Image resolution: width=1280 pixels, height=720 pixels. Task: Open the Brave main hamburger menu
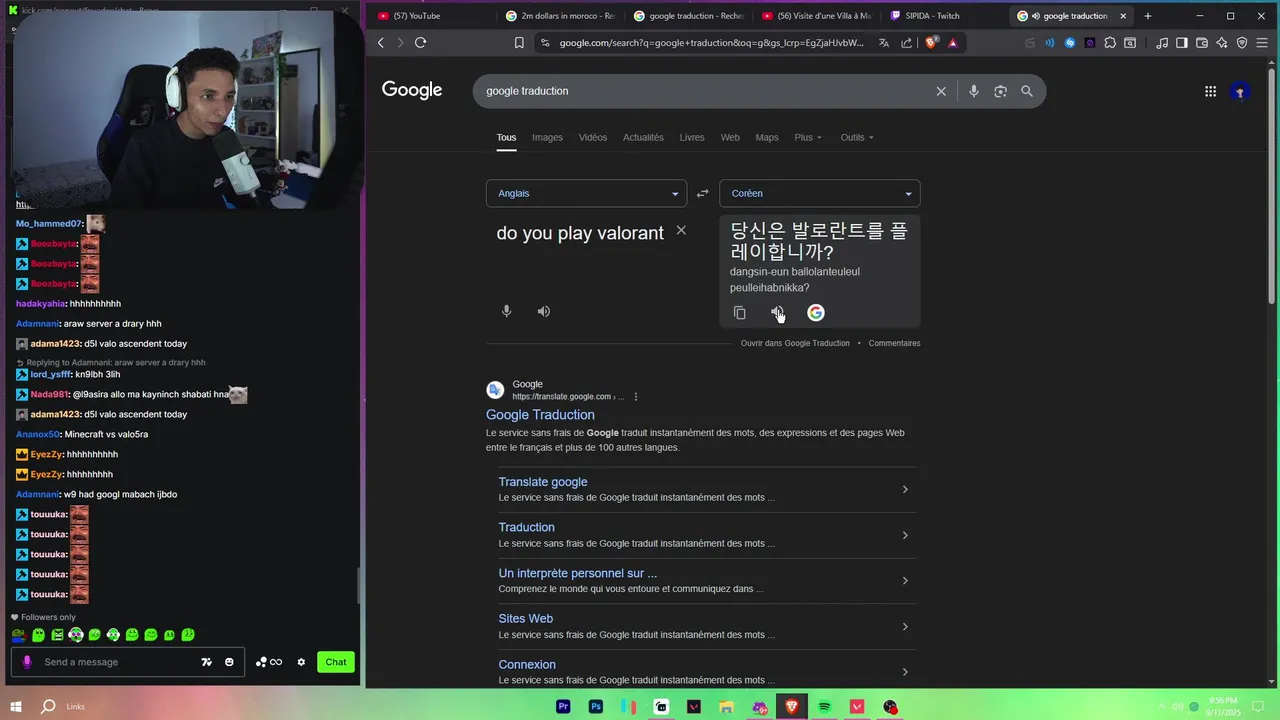[x=1263, y=43]
